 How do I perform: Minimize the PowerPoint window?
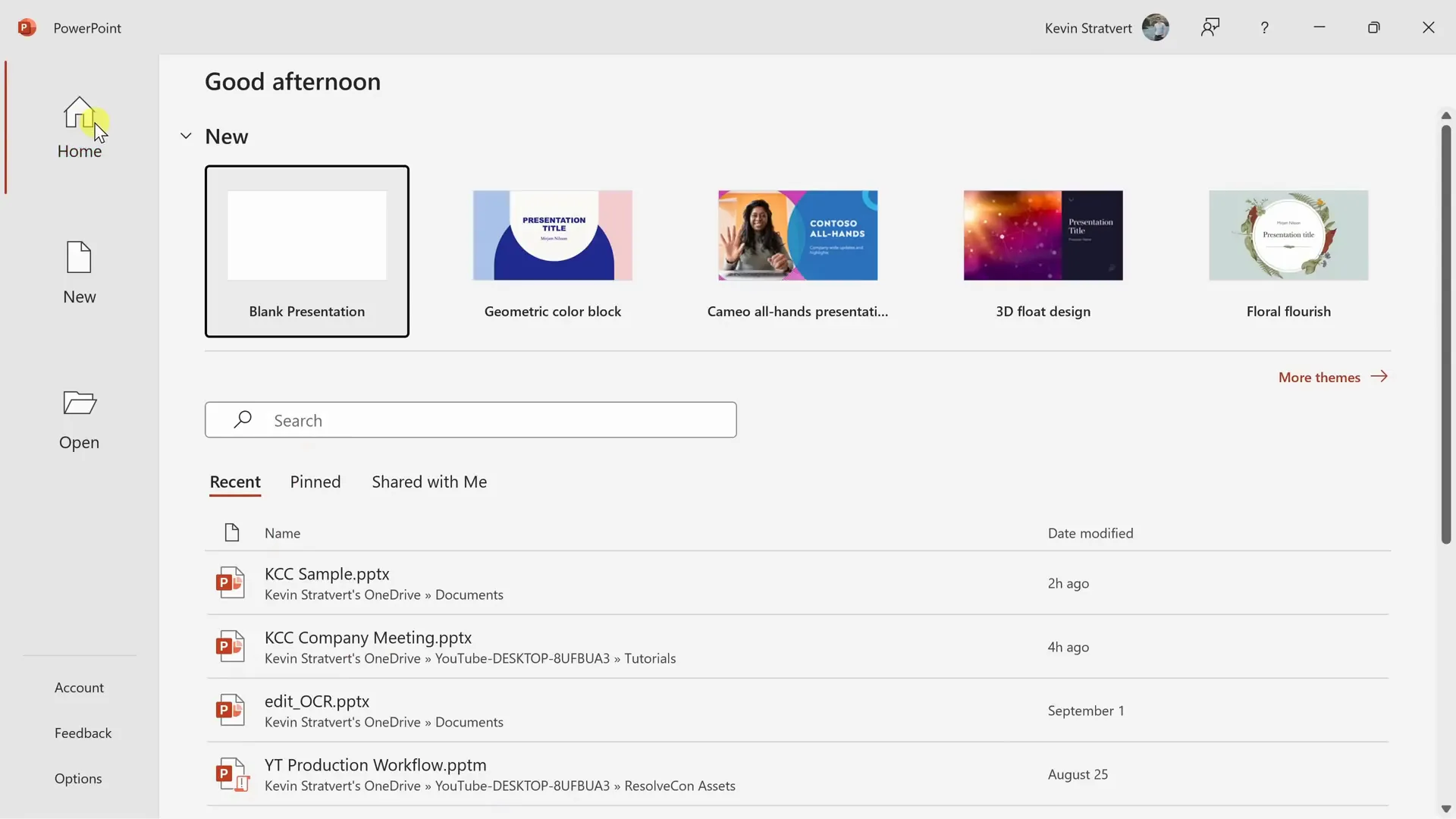(1319, 27)
